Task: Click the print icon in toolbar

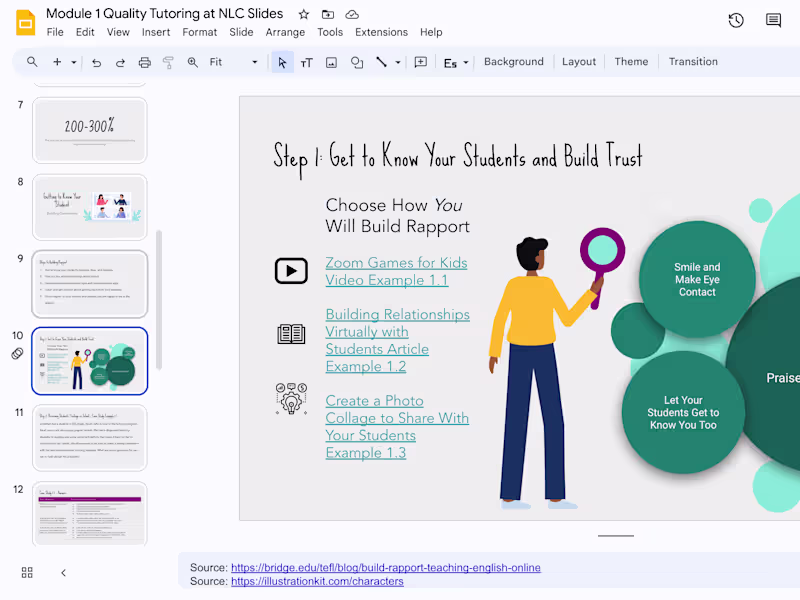Action: 144,62
